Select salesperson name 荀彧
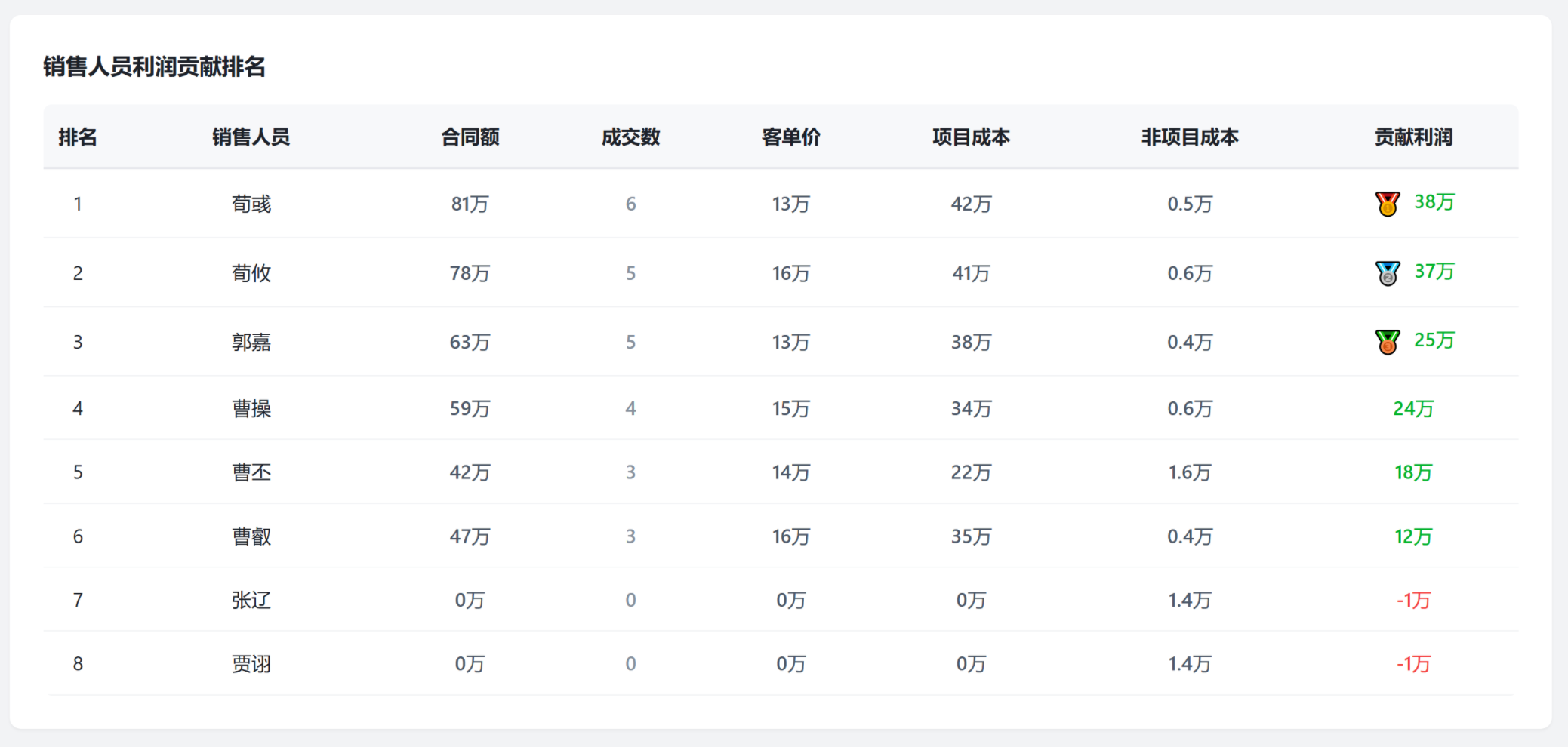Screen dimensions: 1568x747 pos(251,204)
